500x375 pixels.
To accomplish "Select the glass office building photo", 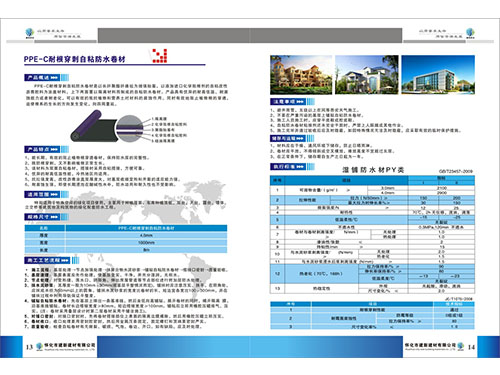I will 438,75.
